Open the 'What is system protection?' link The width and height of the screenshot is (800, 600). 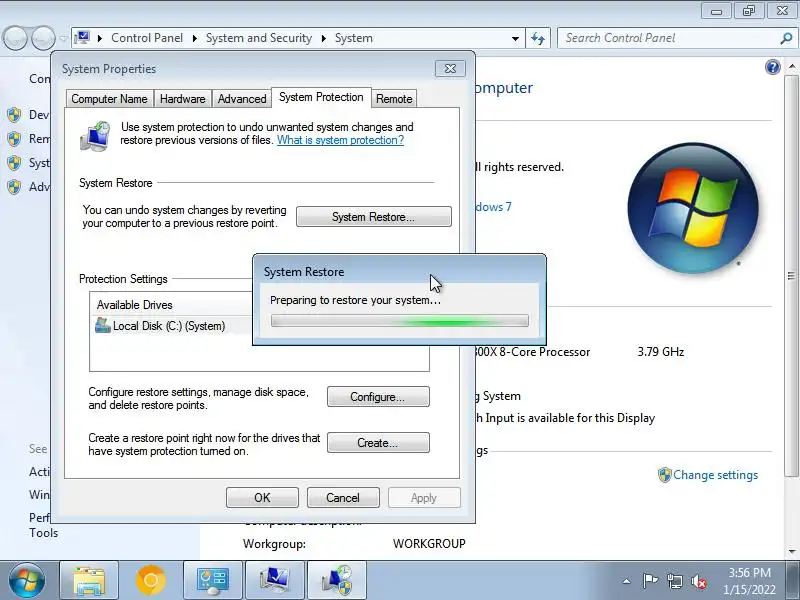[340, 140]
